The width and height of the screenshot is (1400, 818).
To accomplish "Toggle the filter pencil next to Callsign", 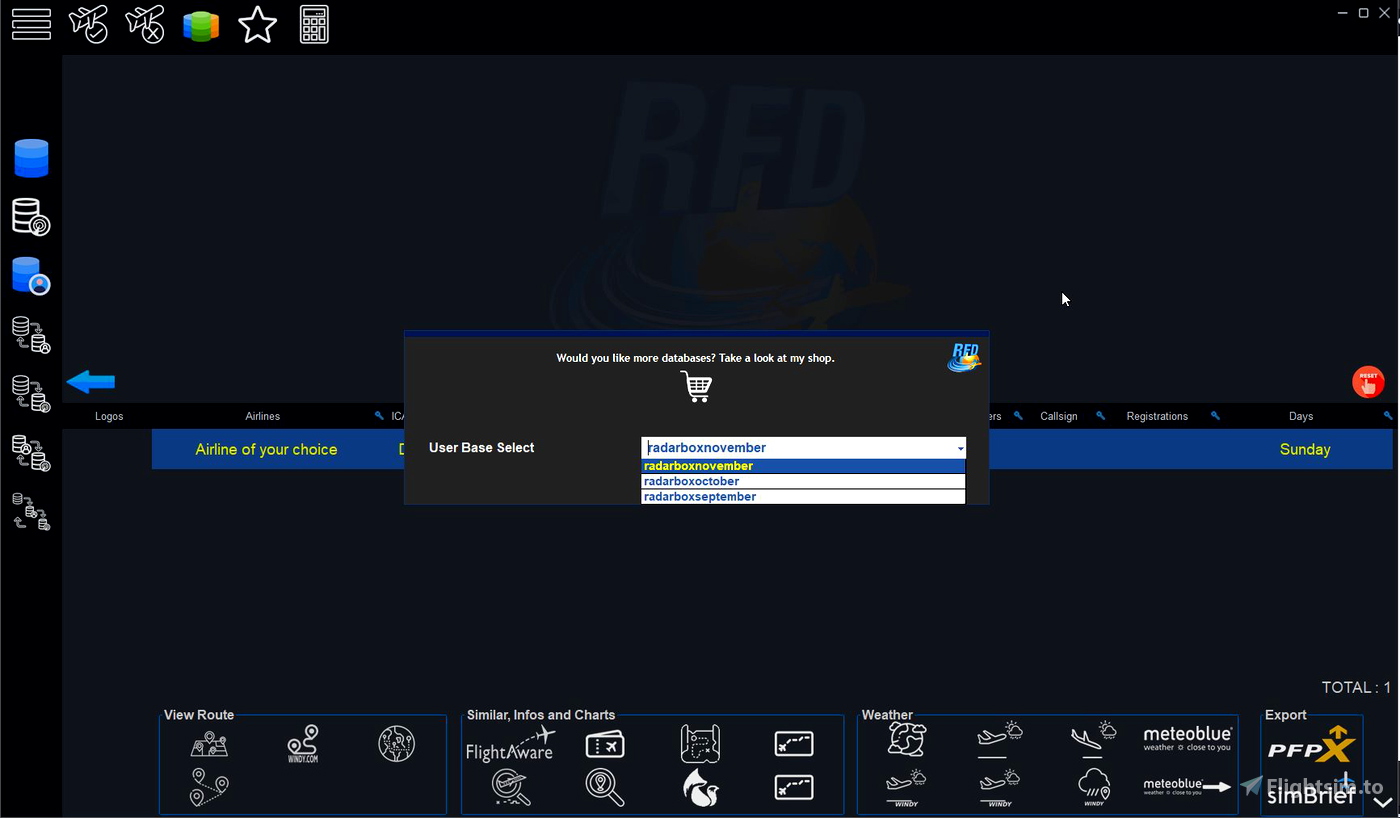I will click(x=1100, y=414).
